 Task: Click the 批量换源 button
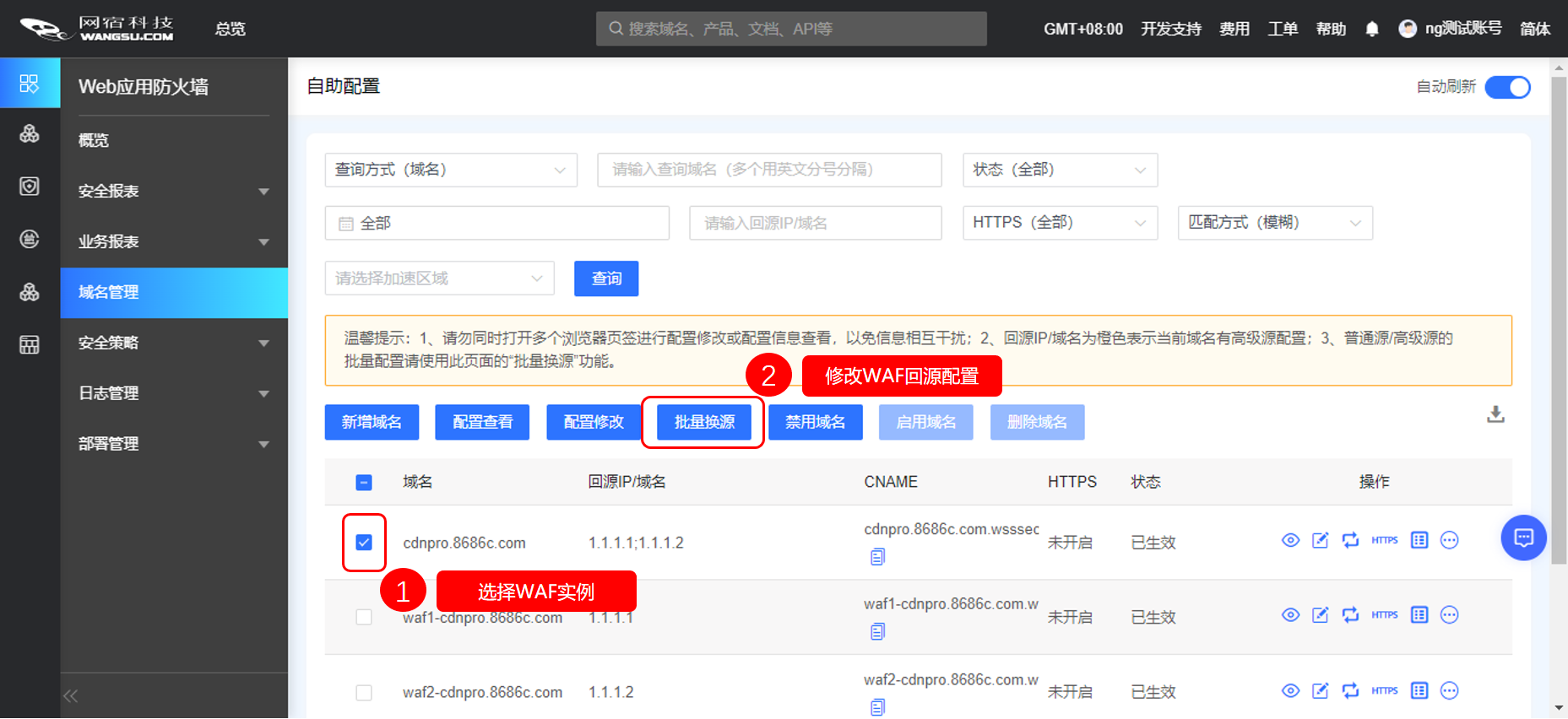click(704, 422)
